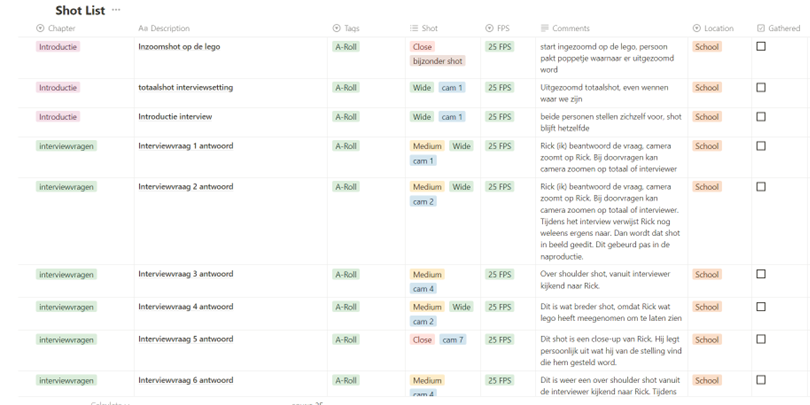Click the Shot List title text
Image resolution: width=810 pixels, height=405 pixels.
point(80,10)
